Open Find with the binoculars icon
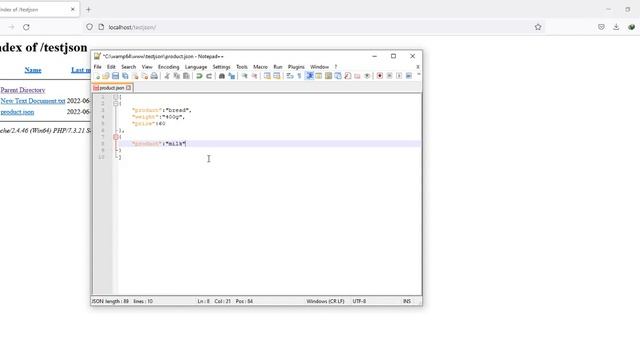This screenshot has width=640, height=360. (222, 76)
